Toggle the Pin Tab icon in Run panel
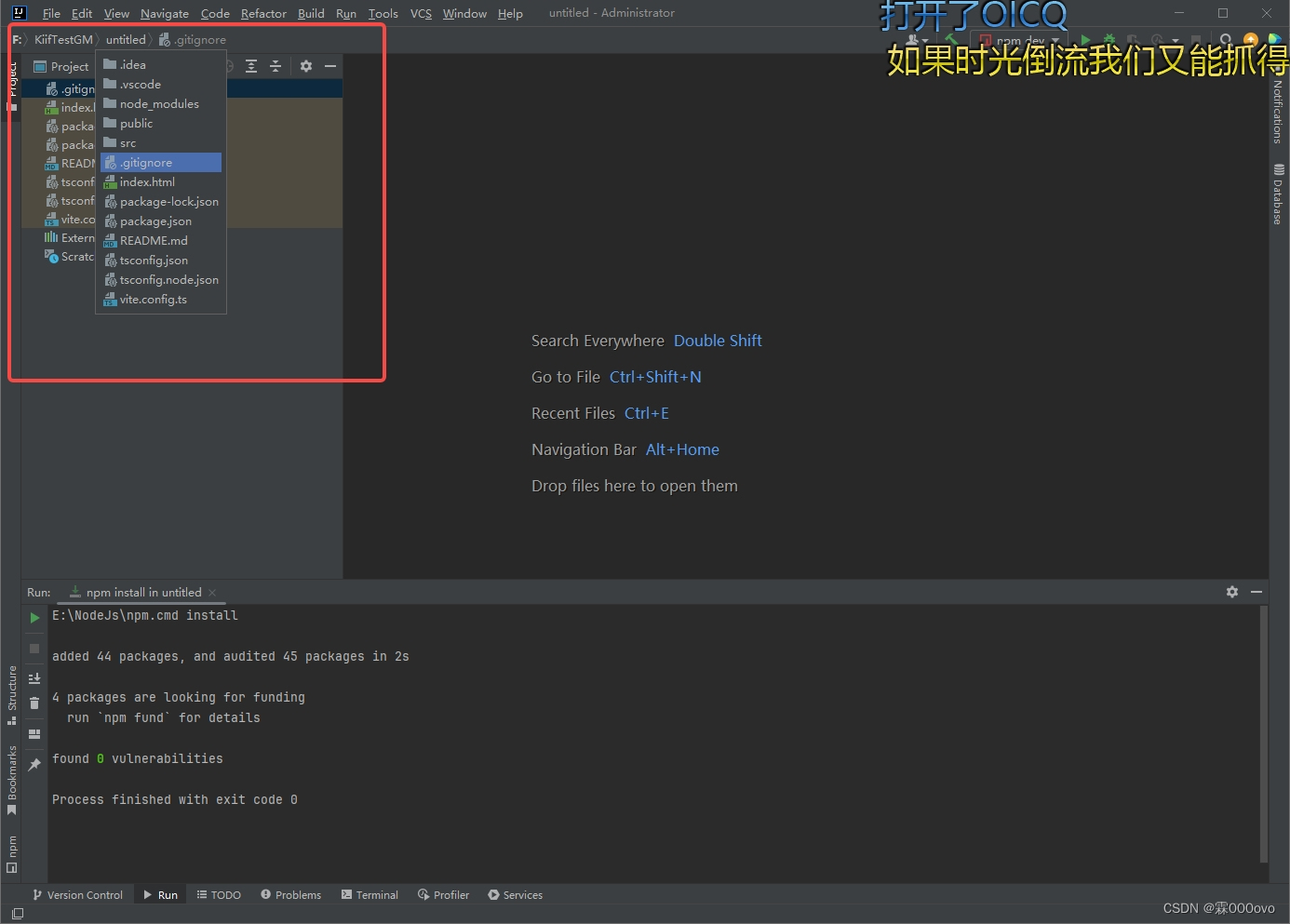The width and height of the screenshot is (1290, 924). 34,765
